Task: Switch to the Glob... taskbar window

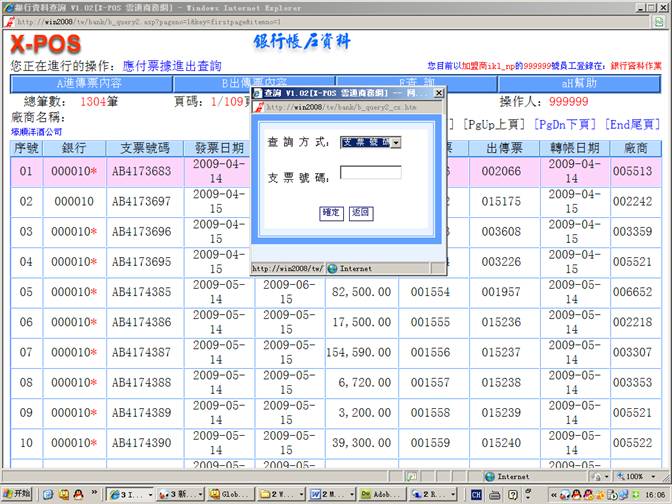Action: 230,494
